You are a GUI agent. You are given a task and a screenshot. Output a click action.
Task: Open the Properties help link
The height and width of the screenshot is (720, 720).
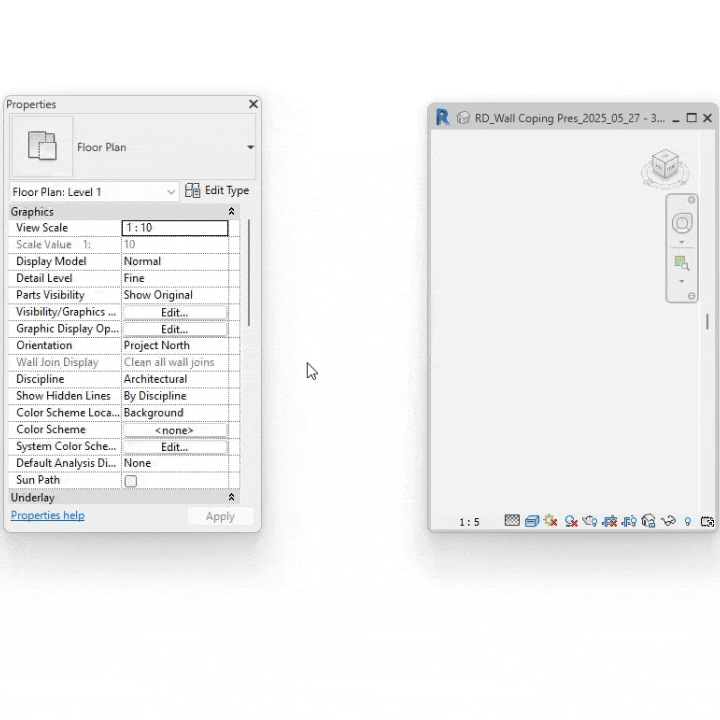[x=47, y=516]
